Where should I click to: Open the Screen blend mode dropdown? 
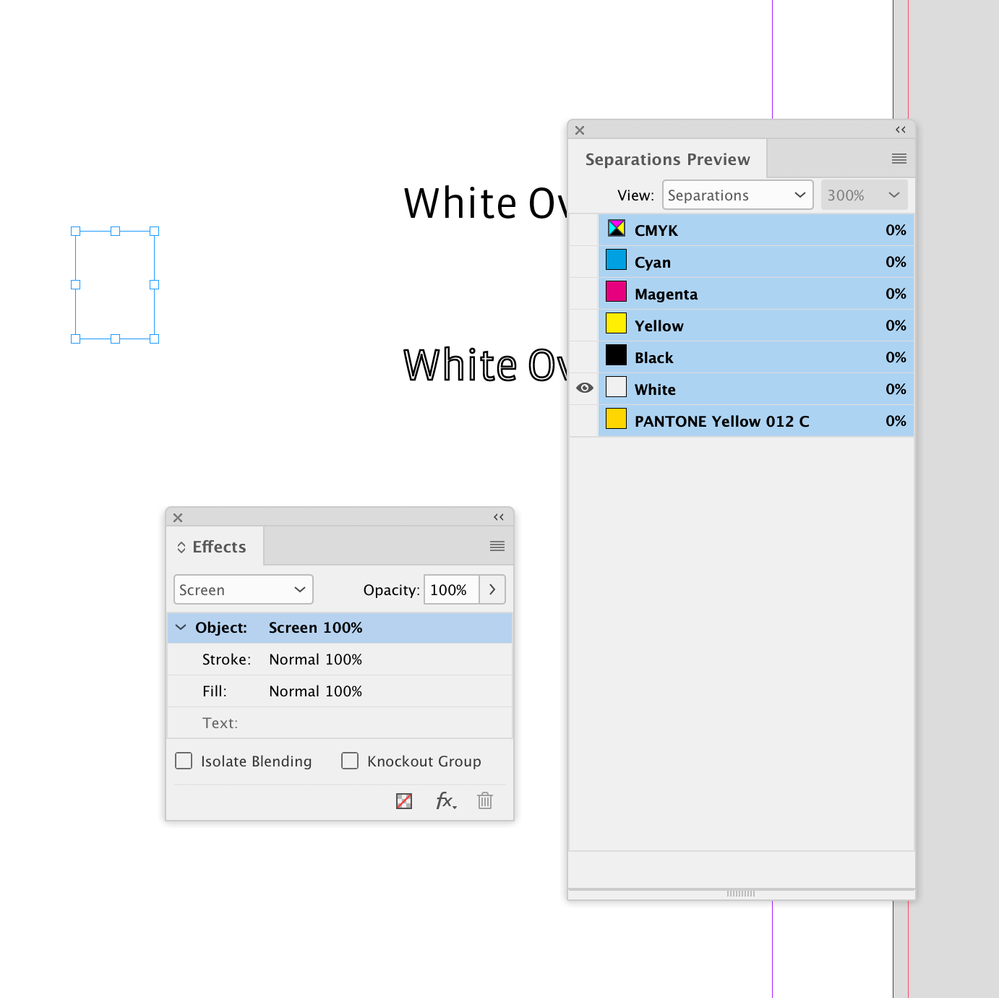point(243,590)
